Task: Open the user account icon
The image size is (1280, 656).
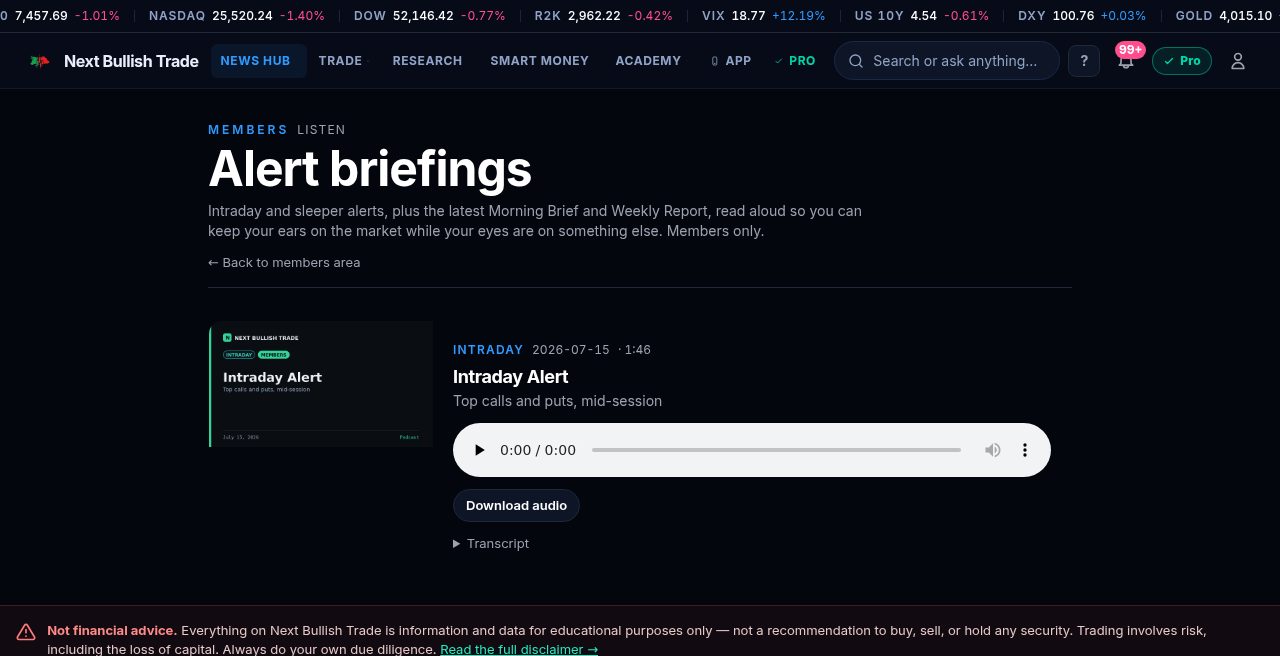Action: click(1237, 61)
